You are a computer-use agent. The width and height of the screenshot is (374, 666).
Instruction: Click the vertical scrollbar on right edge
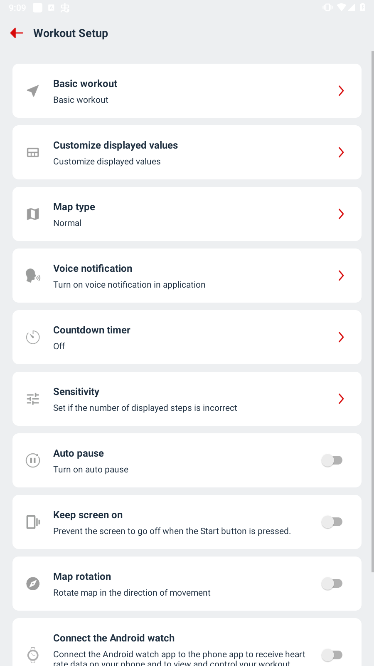372,310
